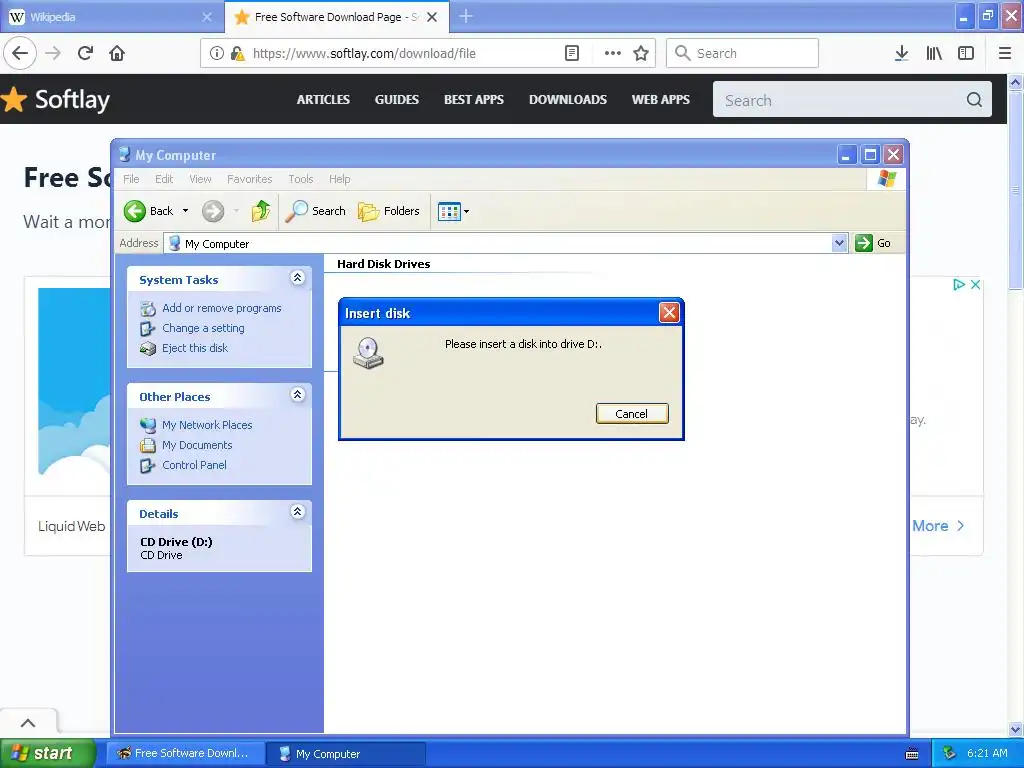Reload the Softlay page
The height and width of the screenshot is (768, 1024).
(86, 53)
